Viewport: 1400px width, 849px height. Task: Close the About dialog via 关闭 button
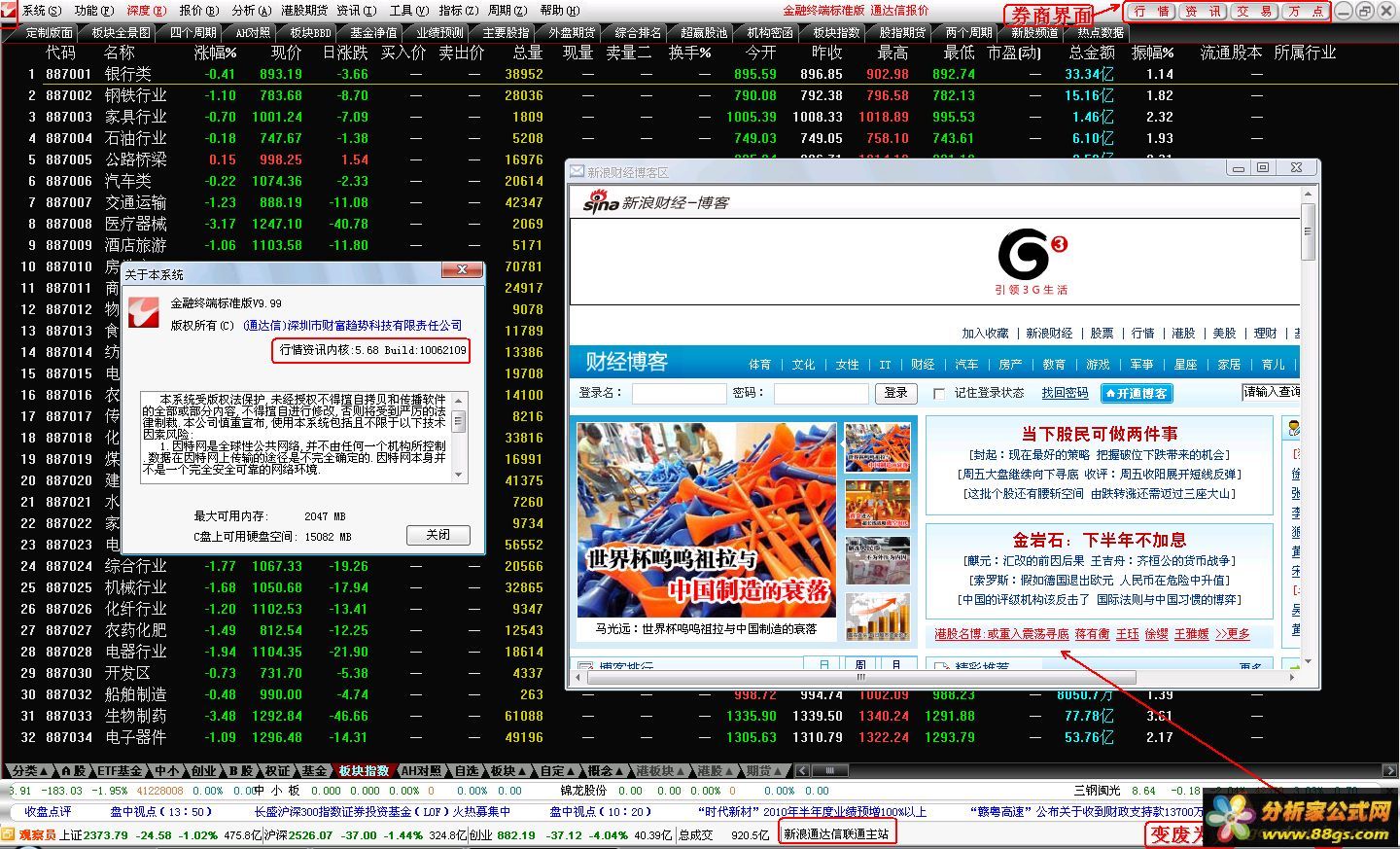(438, 535)
